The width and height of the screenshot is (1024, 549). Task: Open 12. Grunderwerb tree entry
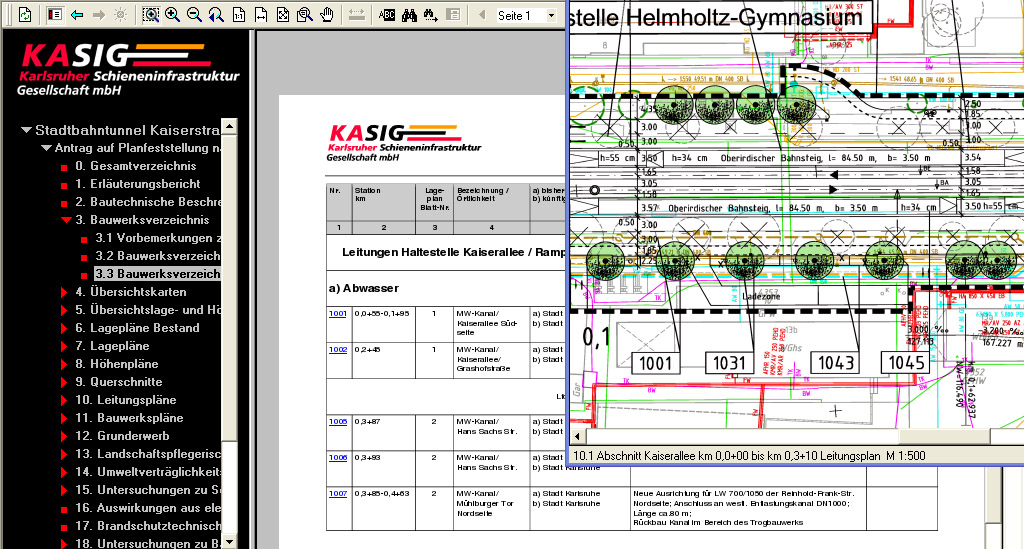coord(122,436)
